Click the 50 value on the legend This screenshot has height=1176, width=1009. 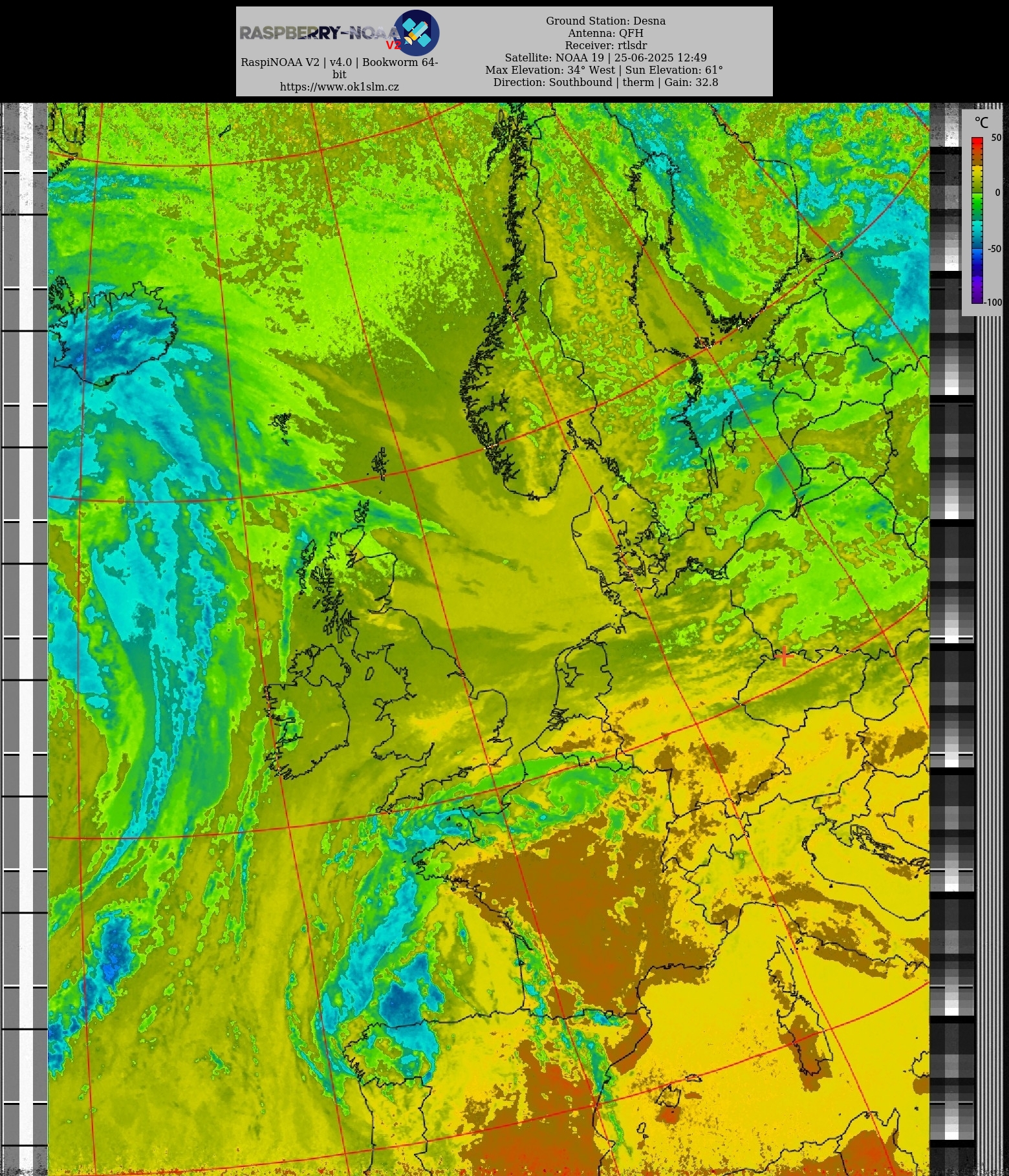pos(996,138)
